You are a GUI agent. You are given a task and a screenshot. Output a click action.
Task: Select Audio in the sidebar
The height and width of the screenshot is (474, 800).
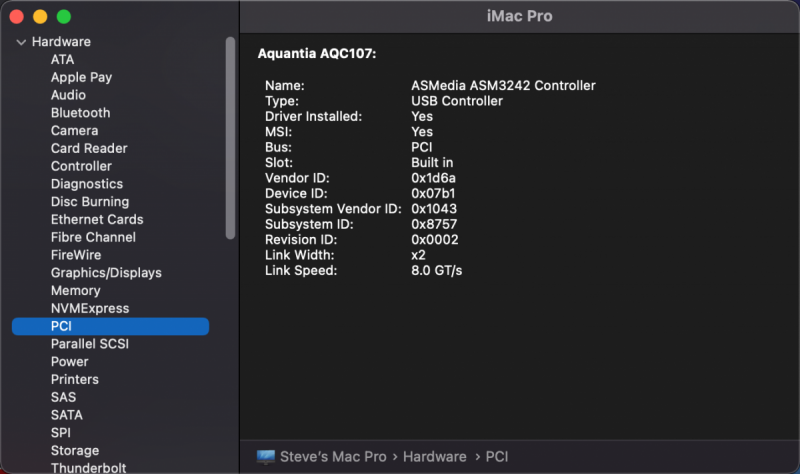[68, 95]
